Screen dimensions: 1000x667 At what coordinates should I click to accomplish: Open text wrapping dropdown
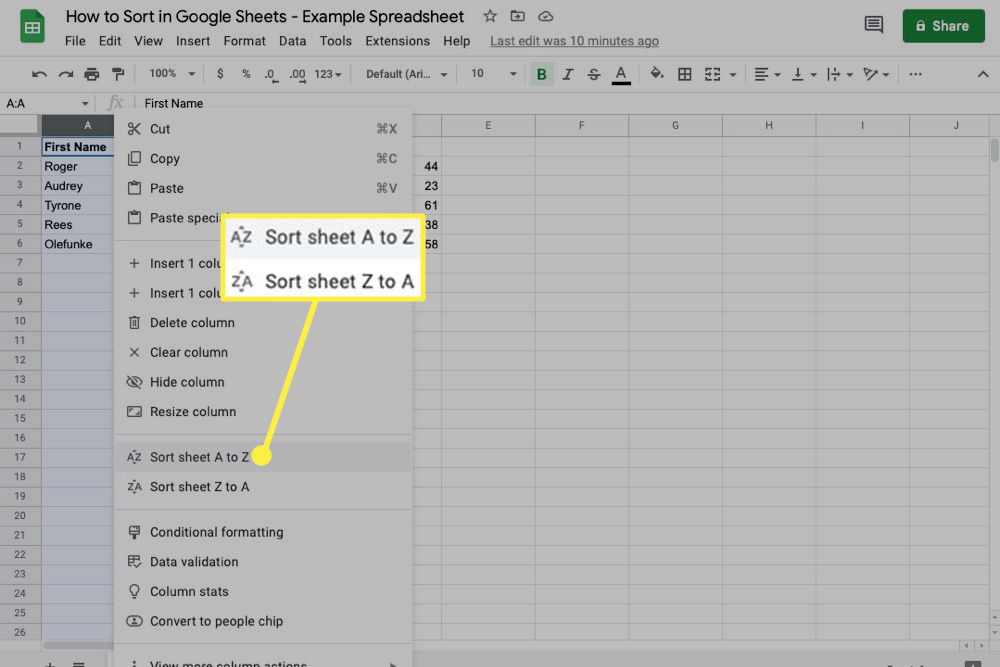point(840,75)
